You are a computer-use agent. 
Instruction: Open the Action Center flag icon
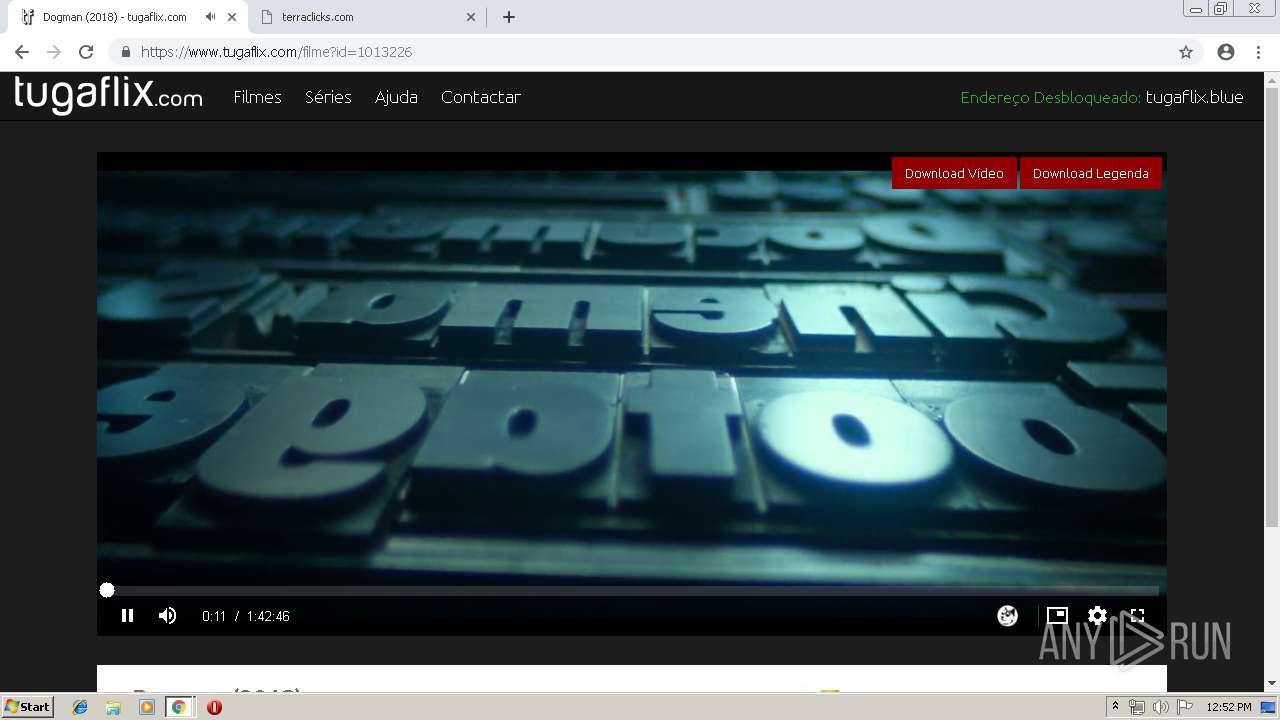(x=1185, y=707)
